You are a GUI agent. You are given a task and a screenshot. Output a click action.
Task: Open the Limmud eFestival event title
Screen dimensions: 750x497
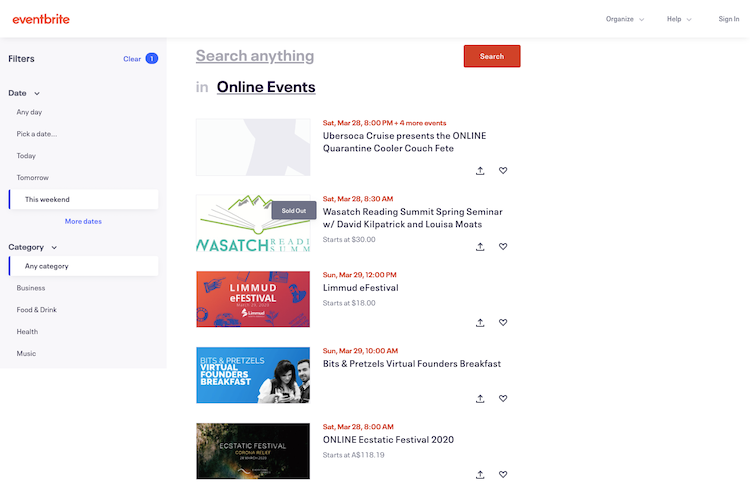[360, 288]
